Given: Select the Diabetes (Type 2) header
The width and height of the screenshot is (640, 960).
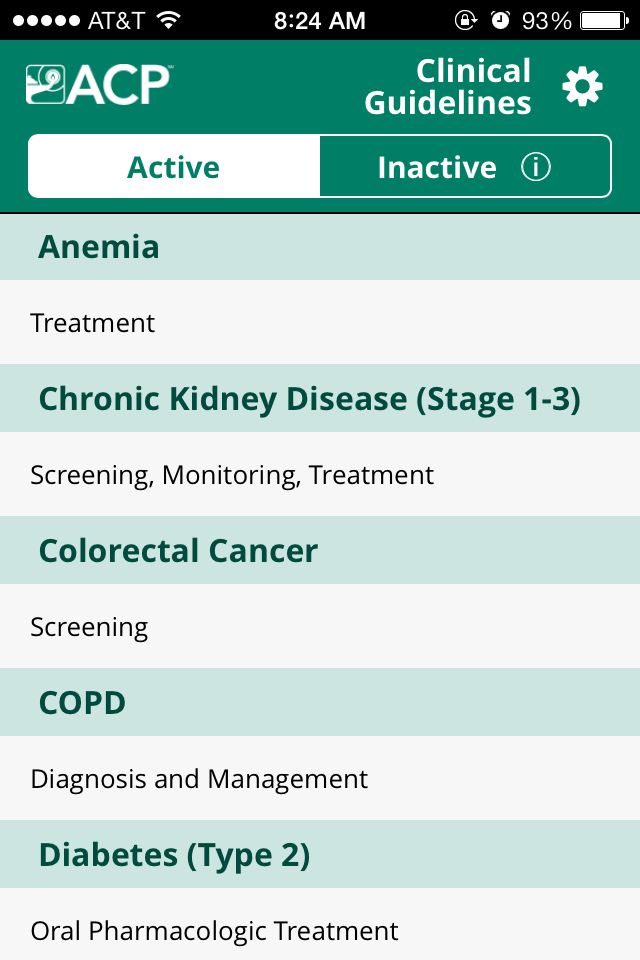Looking at the screenshot, I should (320, 854).
